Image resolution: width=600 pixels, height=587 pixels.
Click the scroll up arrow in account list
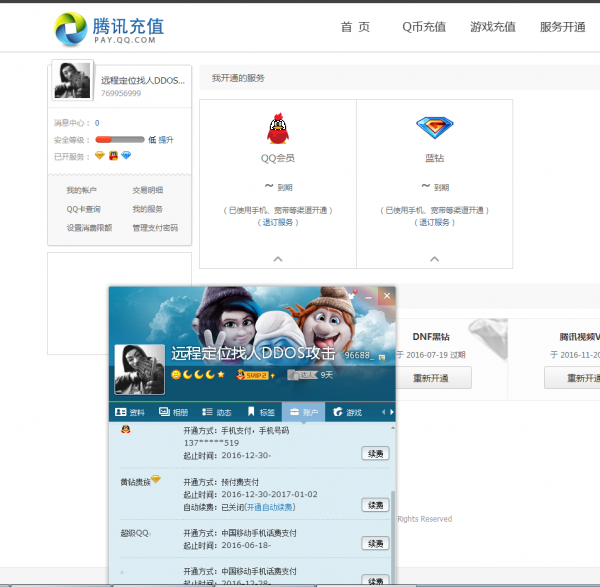(393, 427)
